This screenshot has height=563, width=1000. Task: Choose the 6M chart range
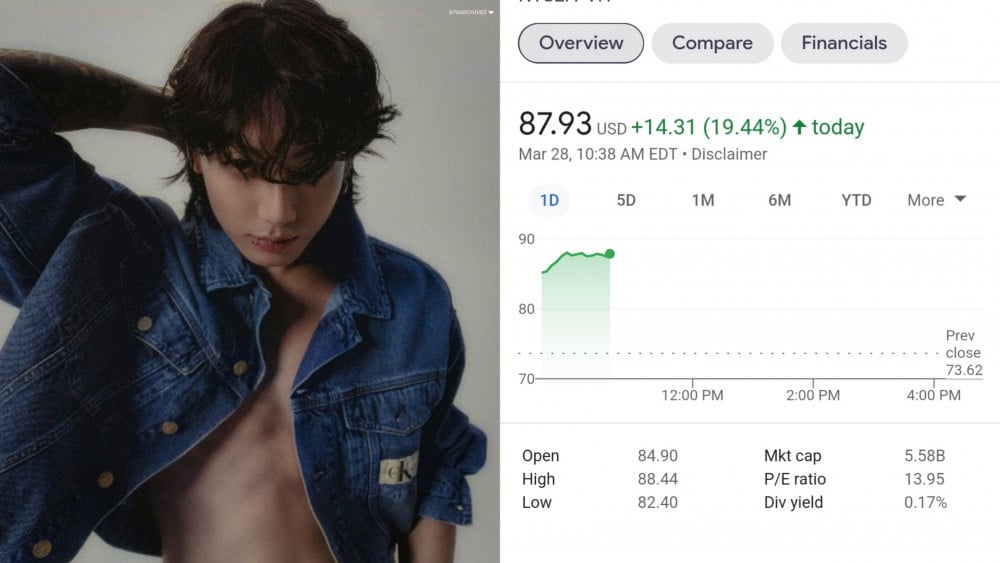tap(779, 200)
